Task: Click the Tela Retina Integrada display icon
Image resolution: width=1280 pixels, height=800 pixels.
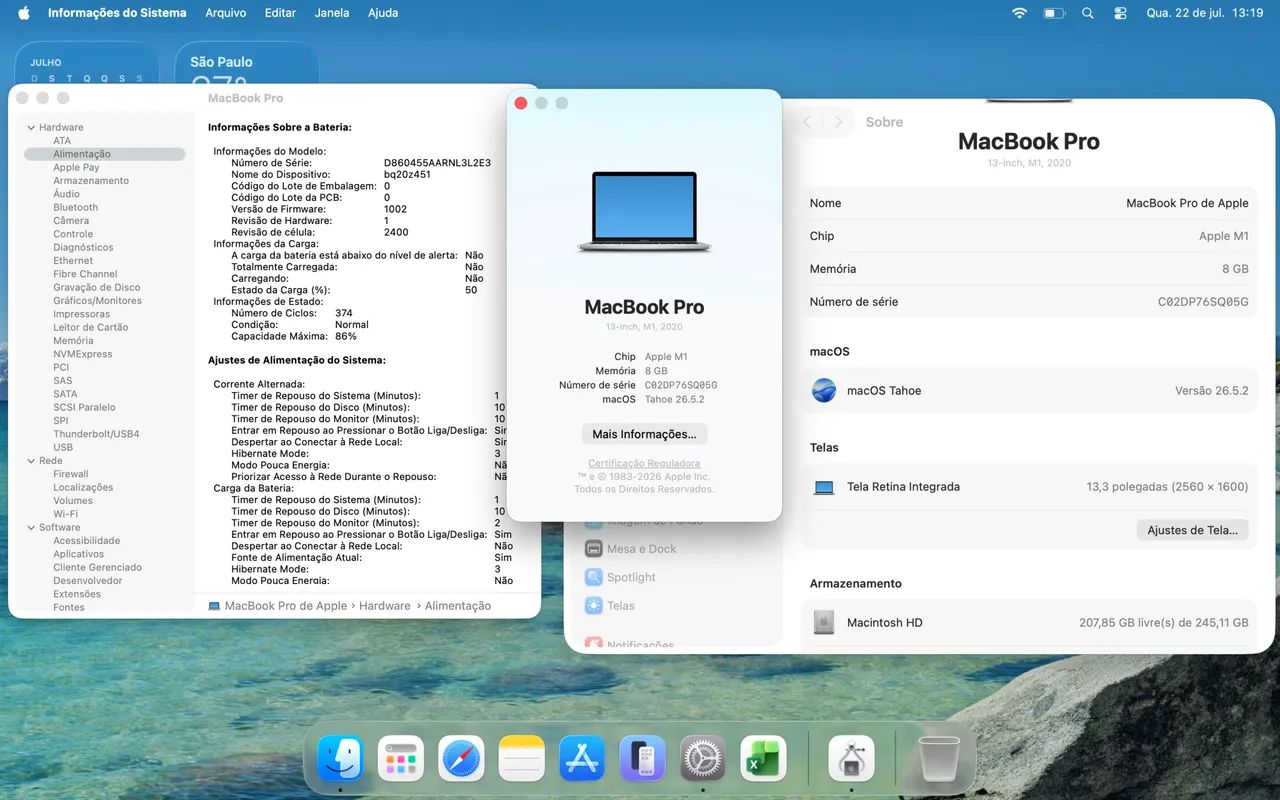Action: pyautogui.click(x=824, y=487)
